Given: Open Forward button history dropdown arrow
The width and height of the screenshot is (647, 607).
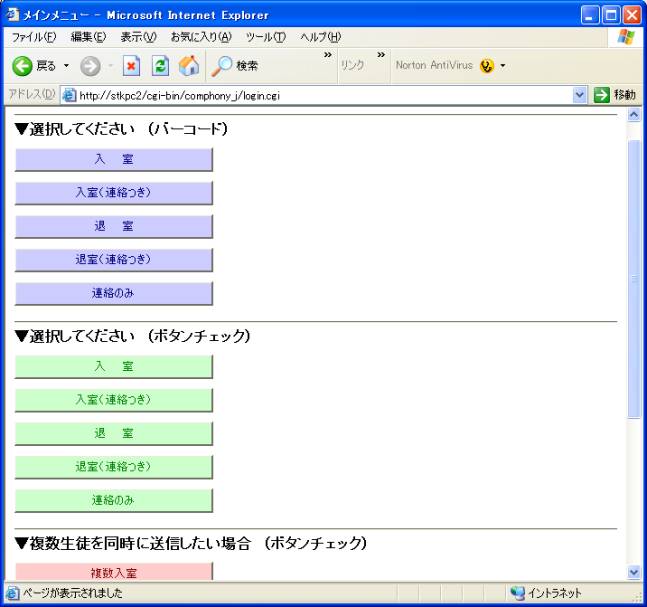Looking at the screenshot, I should pos(111,66).
